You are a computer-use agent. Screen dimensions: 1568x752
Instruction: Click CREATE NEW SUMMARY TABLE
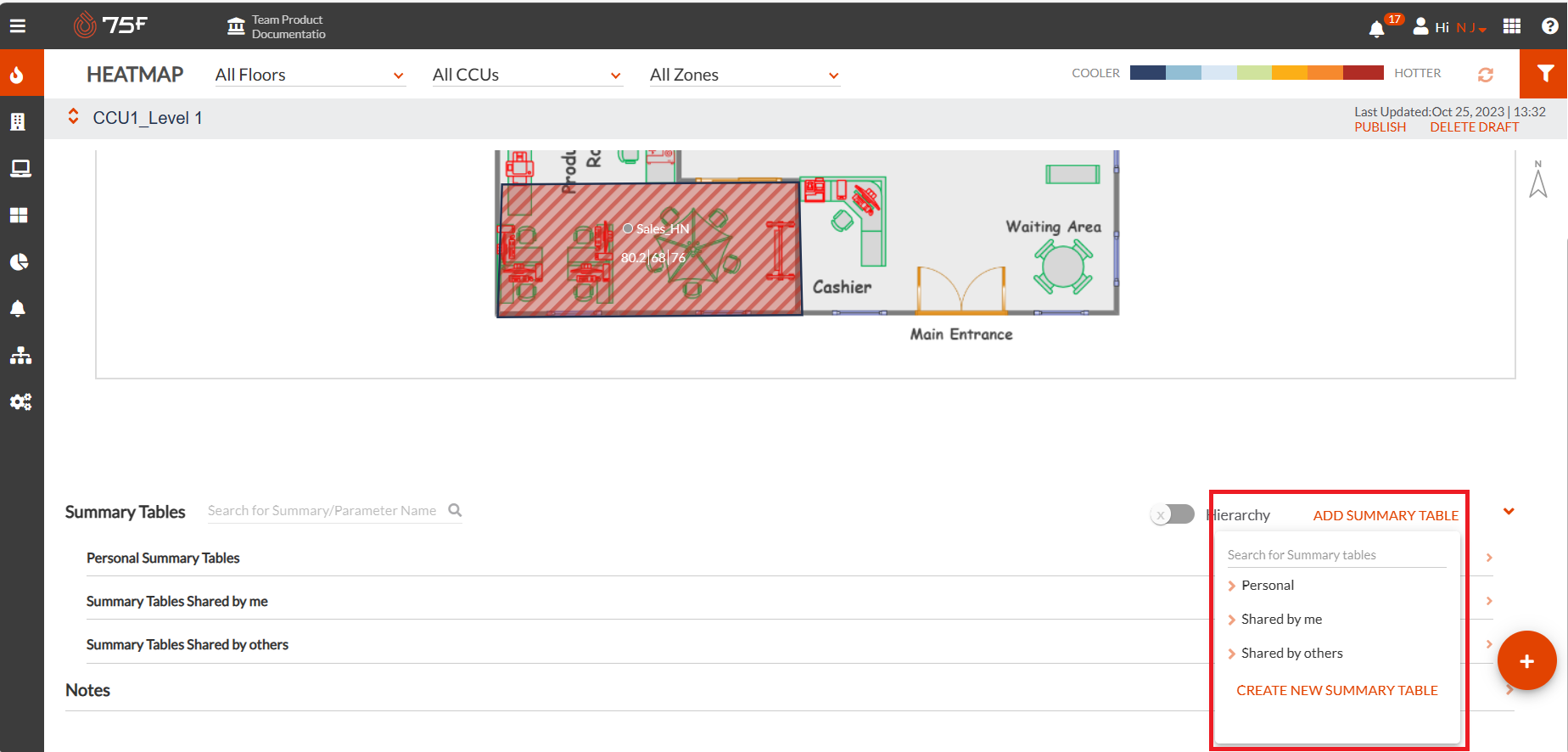click(1337, 690)
